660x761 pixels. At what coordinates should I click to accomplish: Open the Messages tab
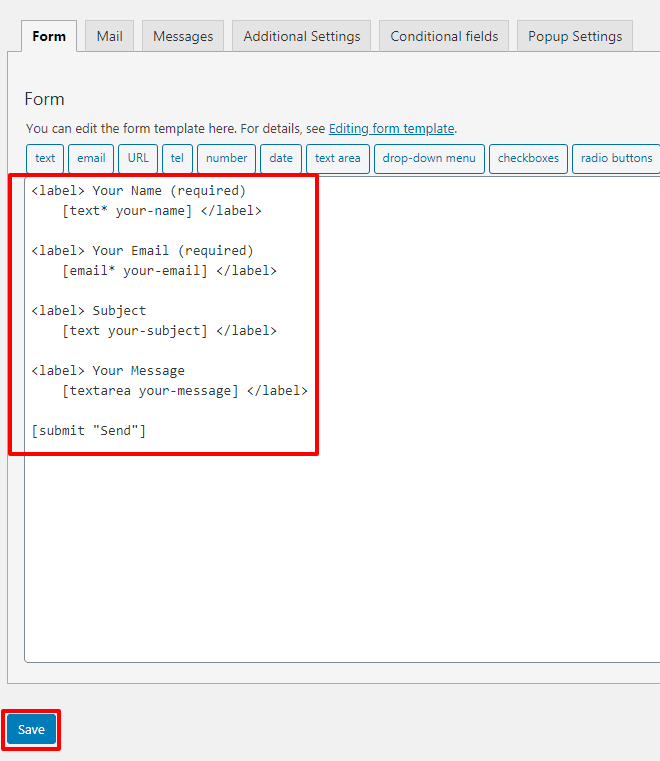[x=183, y=36]
